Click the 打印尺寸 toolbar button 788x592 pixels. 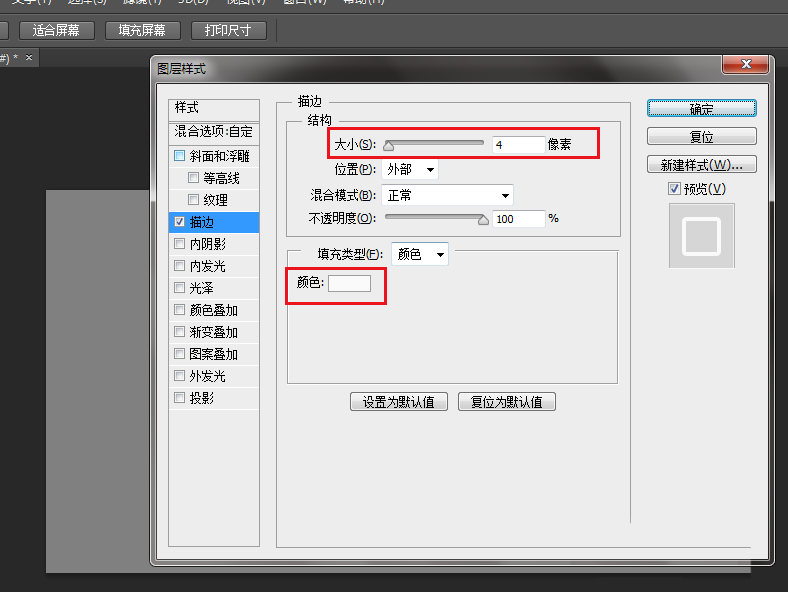[x=228, y=31]
